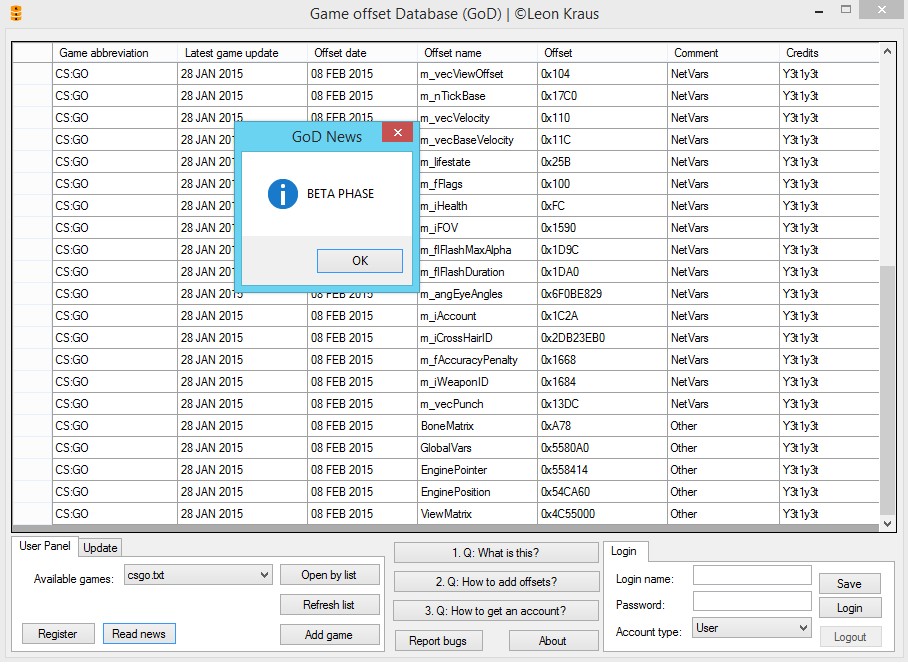Open the About button
This screenshot has width=908, height=664.
pos(552,641)
